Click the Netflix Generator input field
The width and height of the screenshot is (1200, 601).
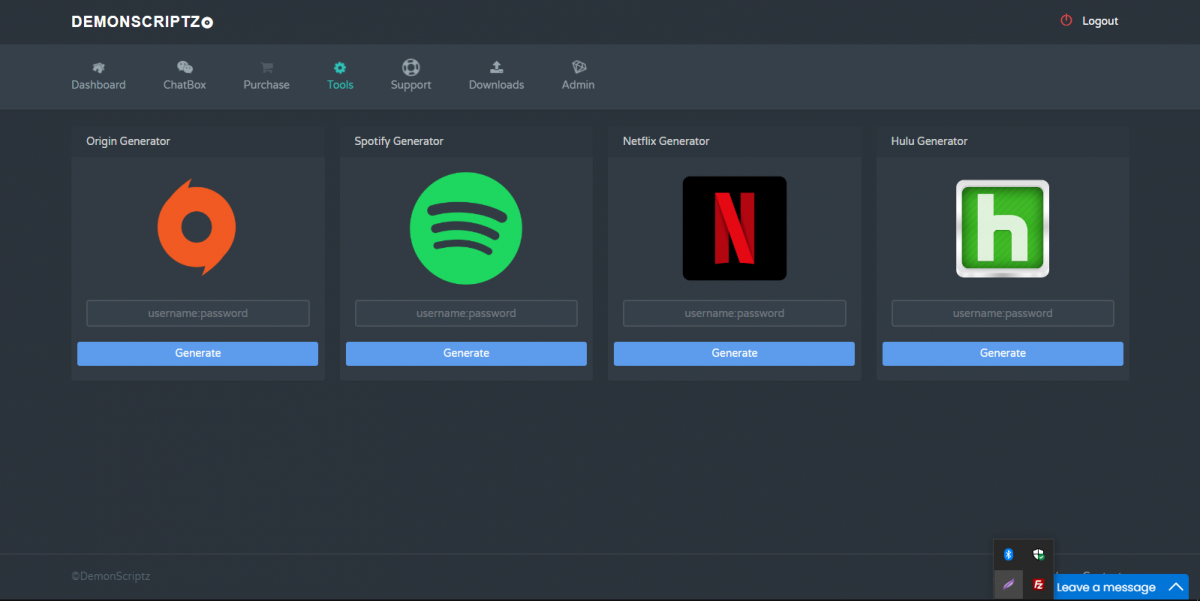point(734,313)
